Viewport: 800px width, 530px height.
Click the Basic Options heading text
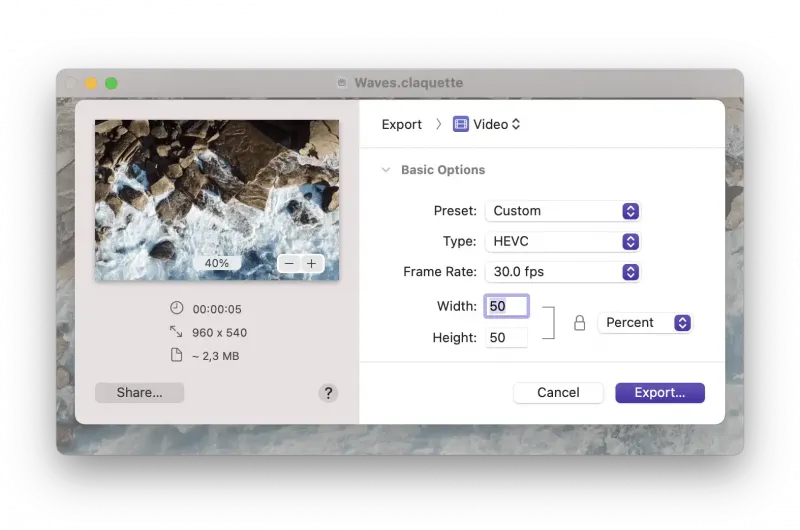coord(443,170)
